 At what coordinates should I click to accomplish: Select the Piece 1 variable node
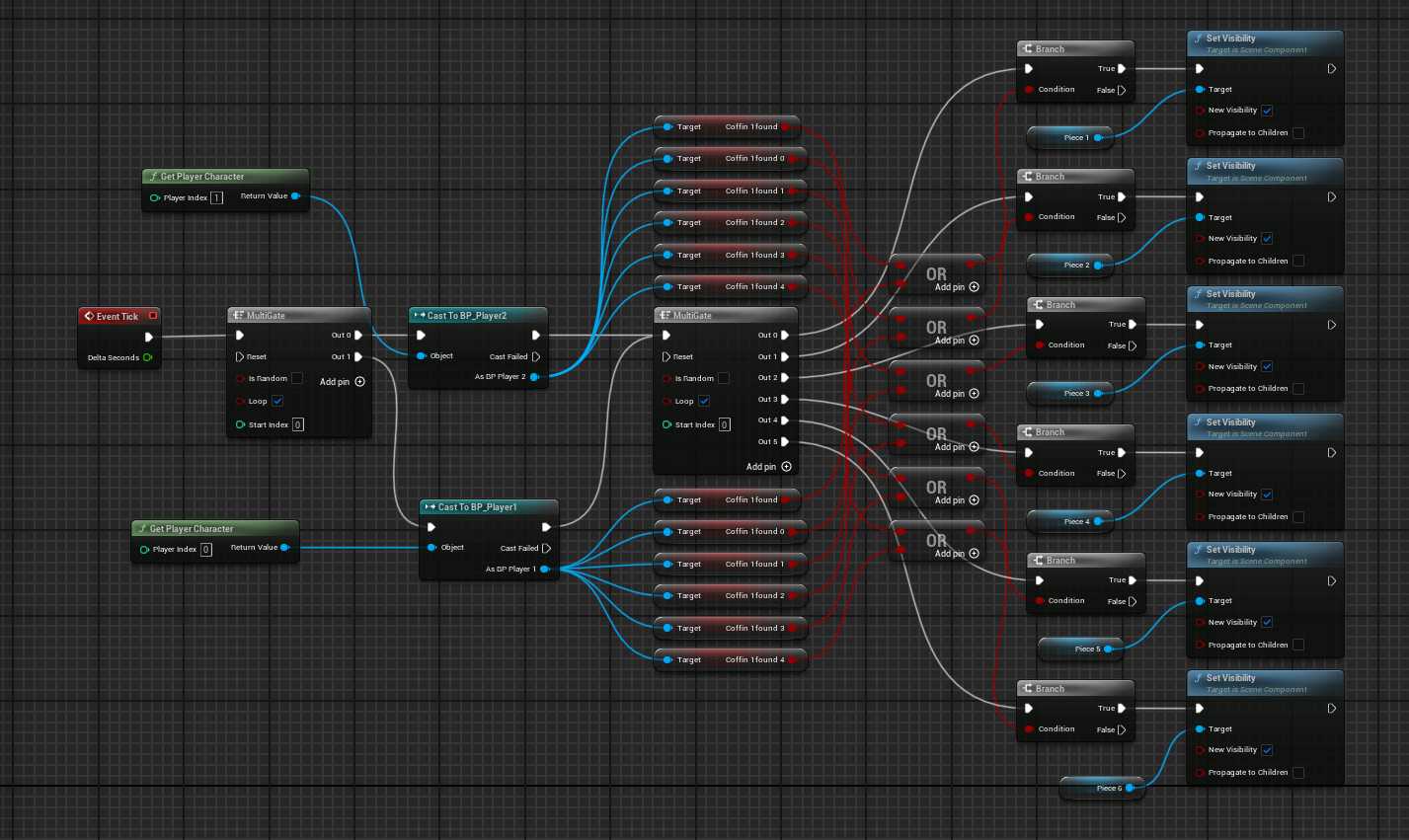click(1070, 137)
